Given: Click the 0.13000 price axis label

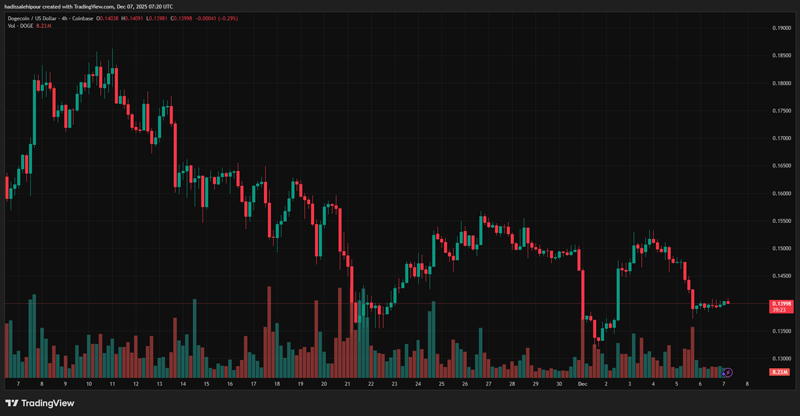Looking at the screenshot, I should click(782, 358).
